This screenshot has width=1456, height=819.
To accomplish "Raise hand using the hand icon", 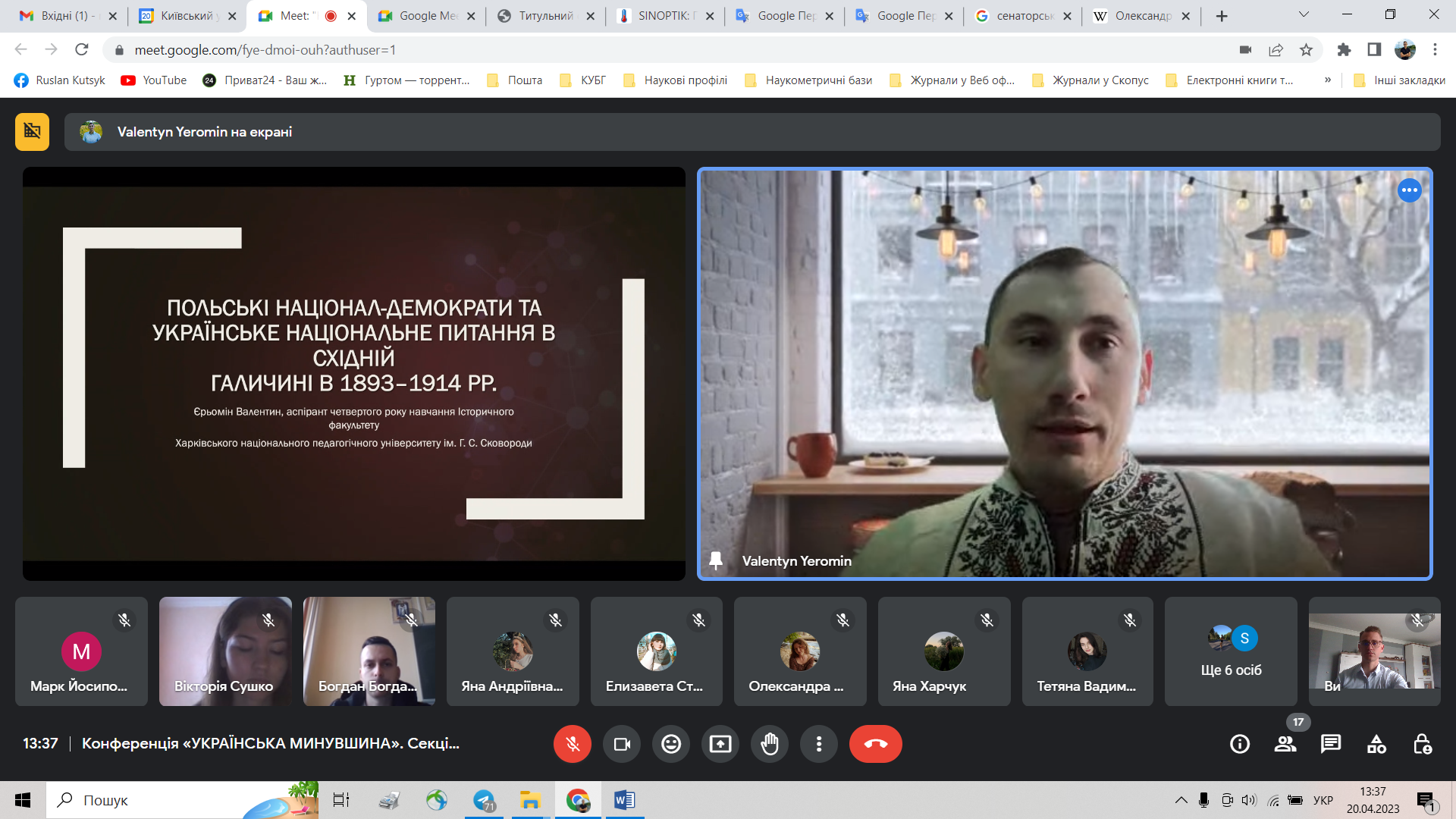I will pos(769,744).
